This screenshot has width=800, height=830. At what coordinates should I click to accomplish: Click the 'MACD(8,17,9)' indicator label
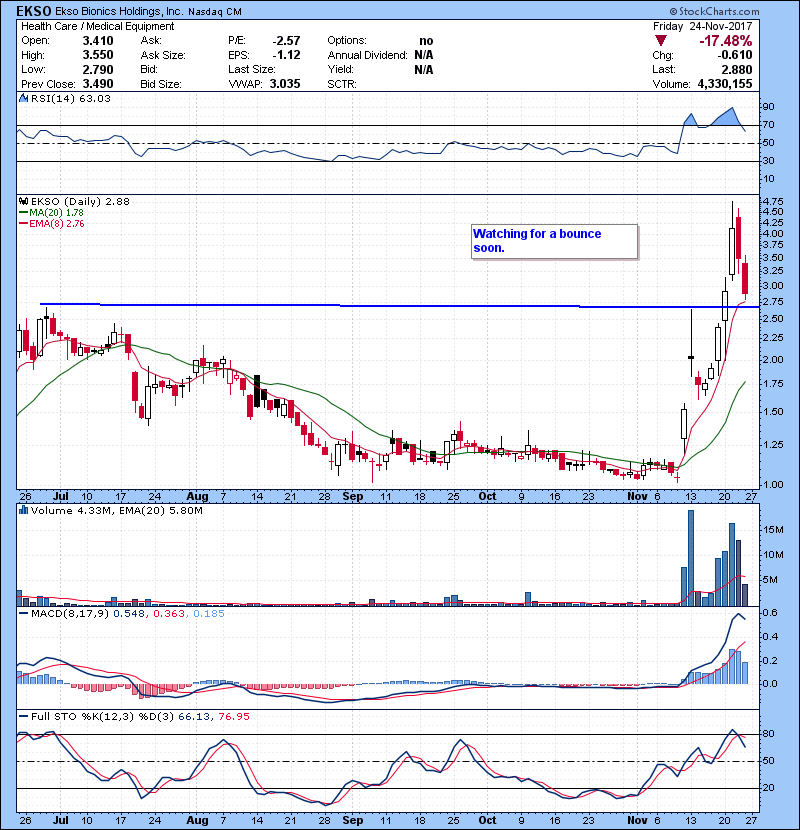pos(69,614)
